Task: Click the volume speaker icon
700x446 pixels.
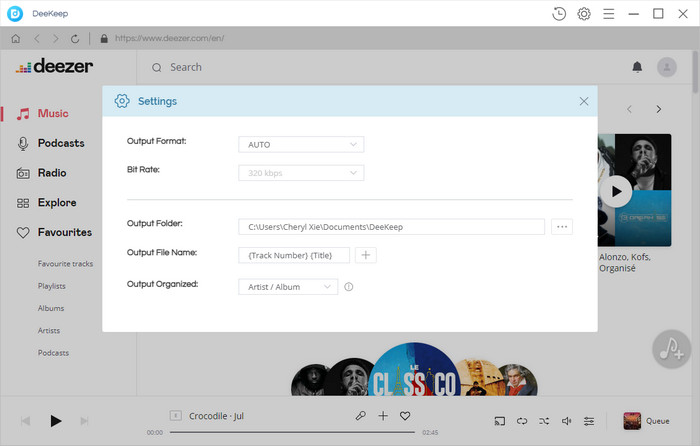Action: [567, 421]
